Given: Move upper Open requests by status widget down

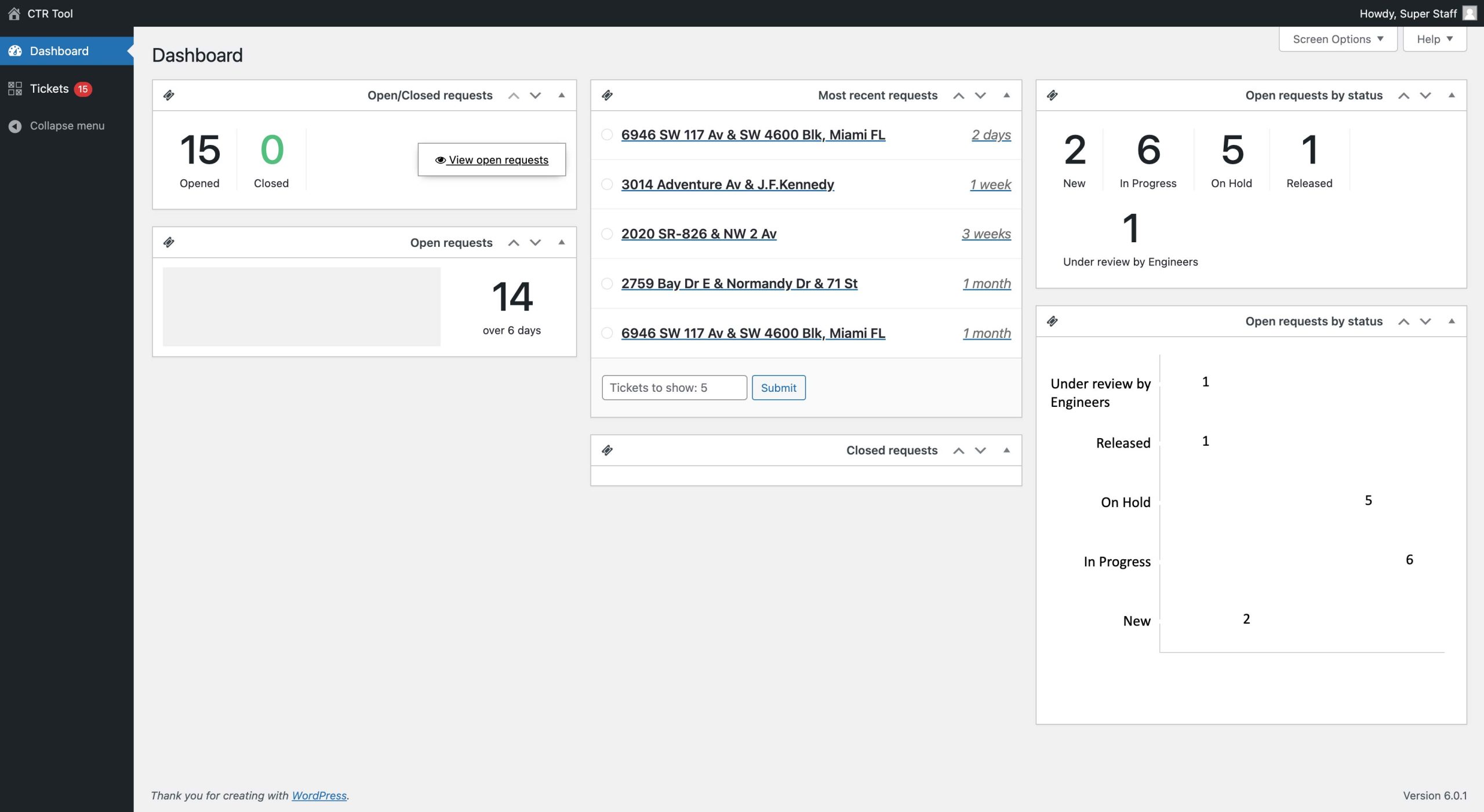Looking at the screenshot, I should pyautogui.click(x=1425, y=96).
